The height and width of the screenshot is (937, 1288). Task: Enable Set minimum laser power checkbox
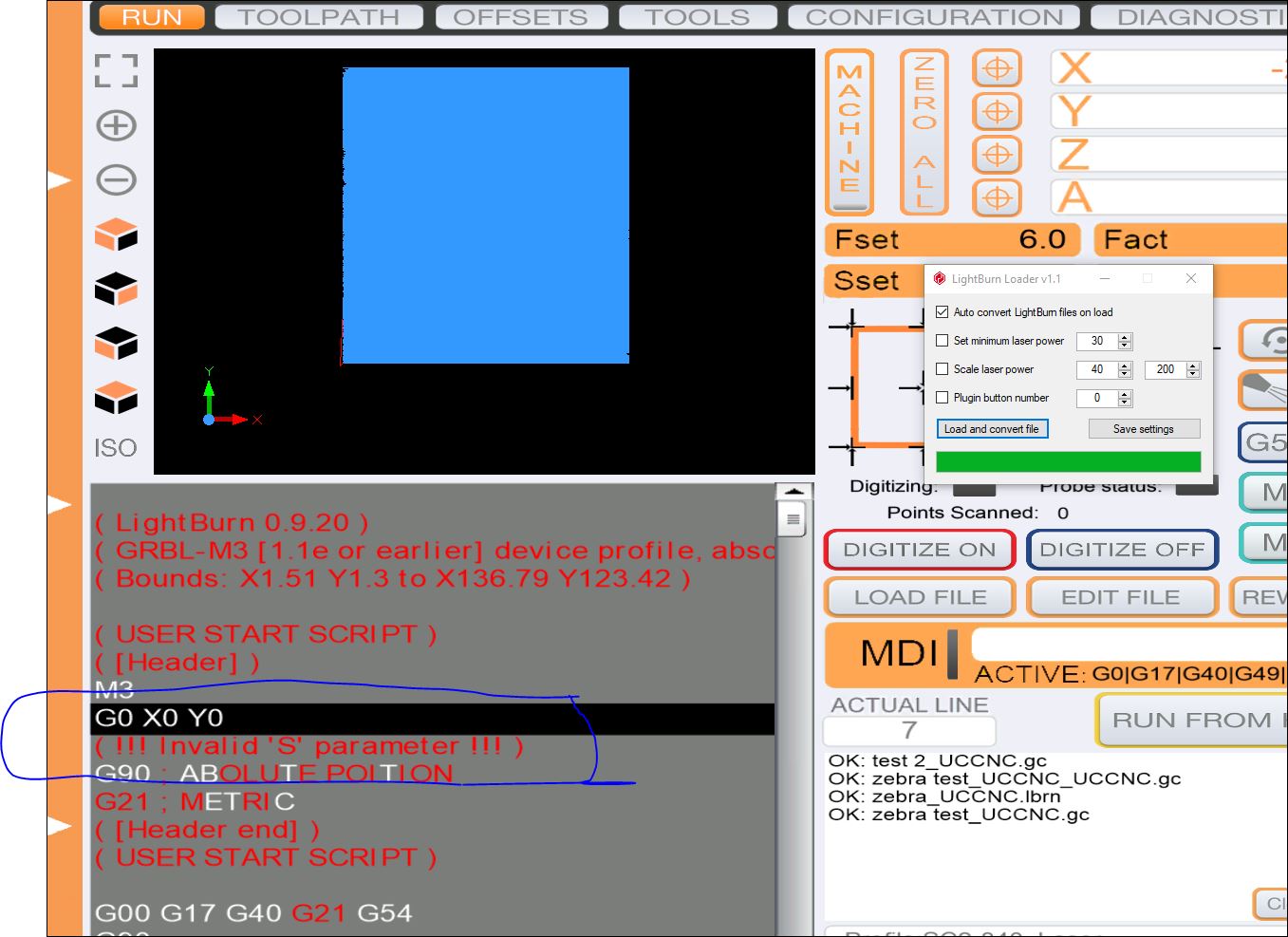pyautogui.click(x=942, y=340)
